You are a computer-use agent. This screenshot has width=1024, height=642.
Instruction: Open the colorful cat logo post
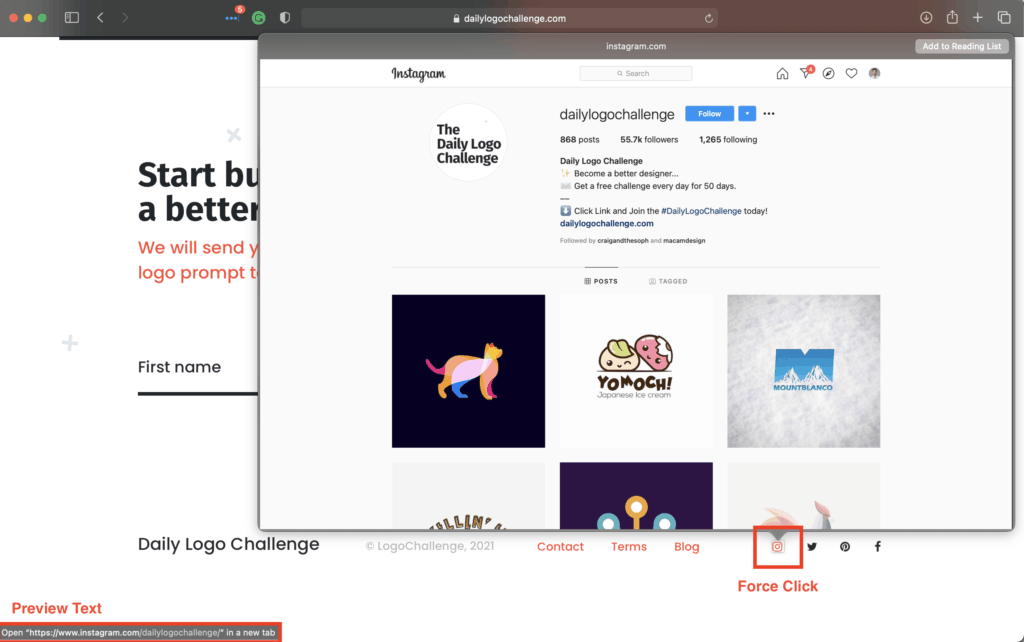[x=468, y=371]
